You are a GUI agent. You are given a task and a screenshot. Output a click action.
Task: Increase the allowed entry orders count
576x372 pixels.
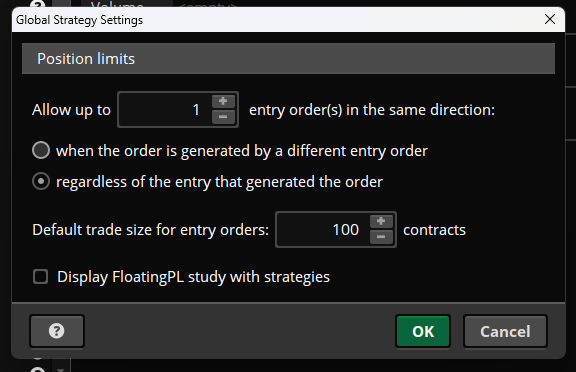pyautogui.click(x=223, y=101)
